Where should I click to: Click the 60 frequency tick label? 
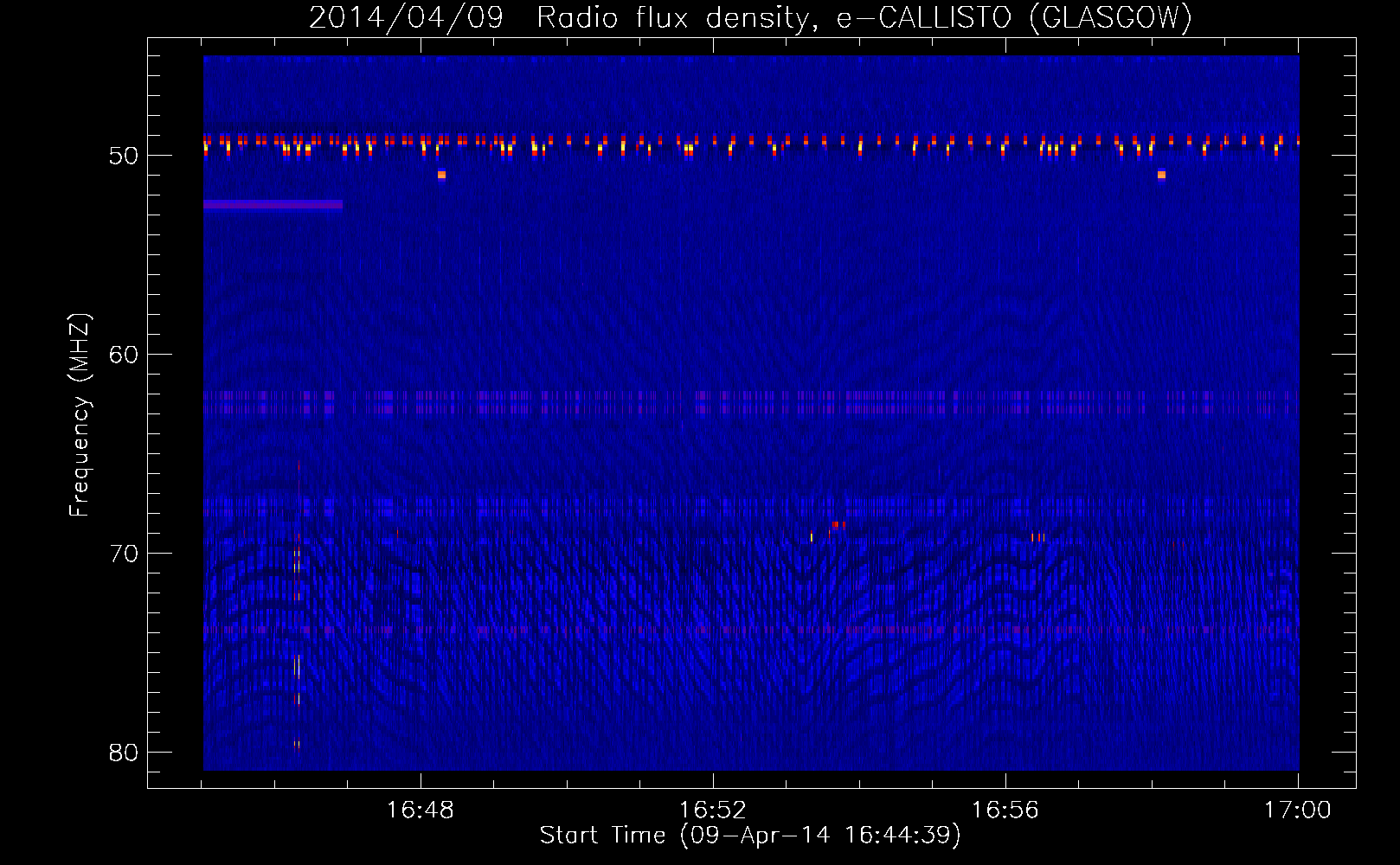[124, 355]
